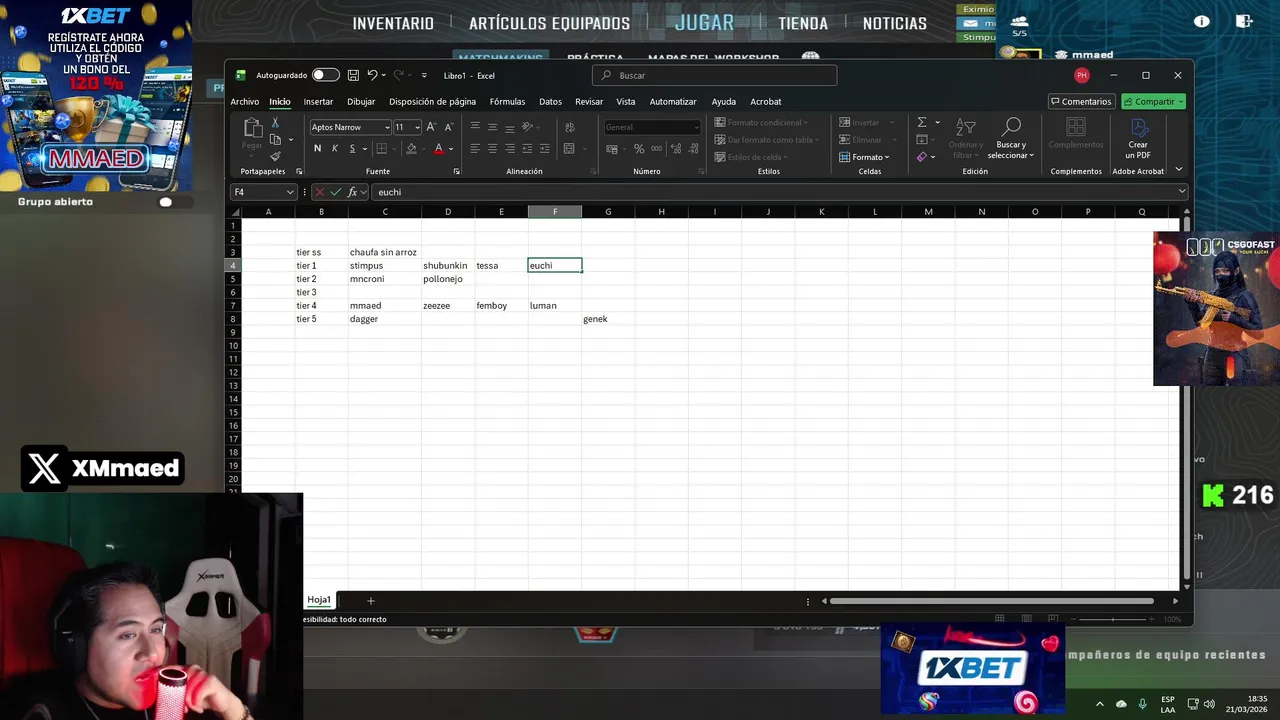Open the Archivo tab
1280x720 pixels.
click(245, 102)
